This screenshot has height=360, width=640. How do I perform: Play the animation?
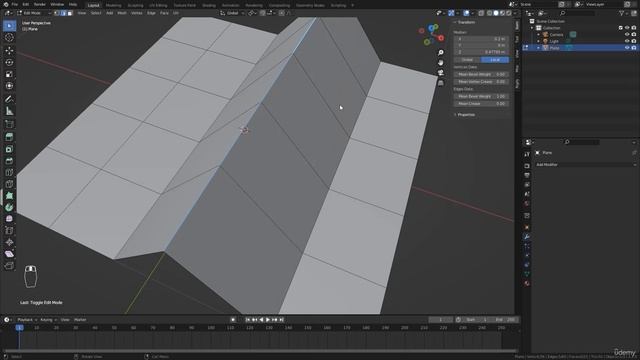click(268, 320)
